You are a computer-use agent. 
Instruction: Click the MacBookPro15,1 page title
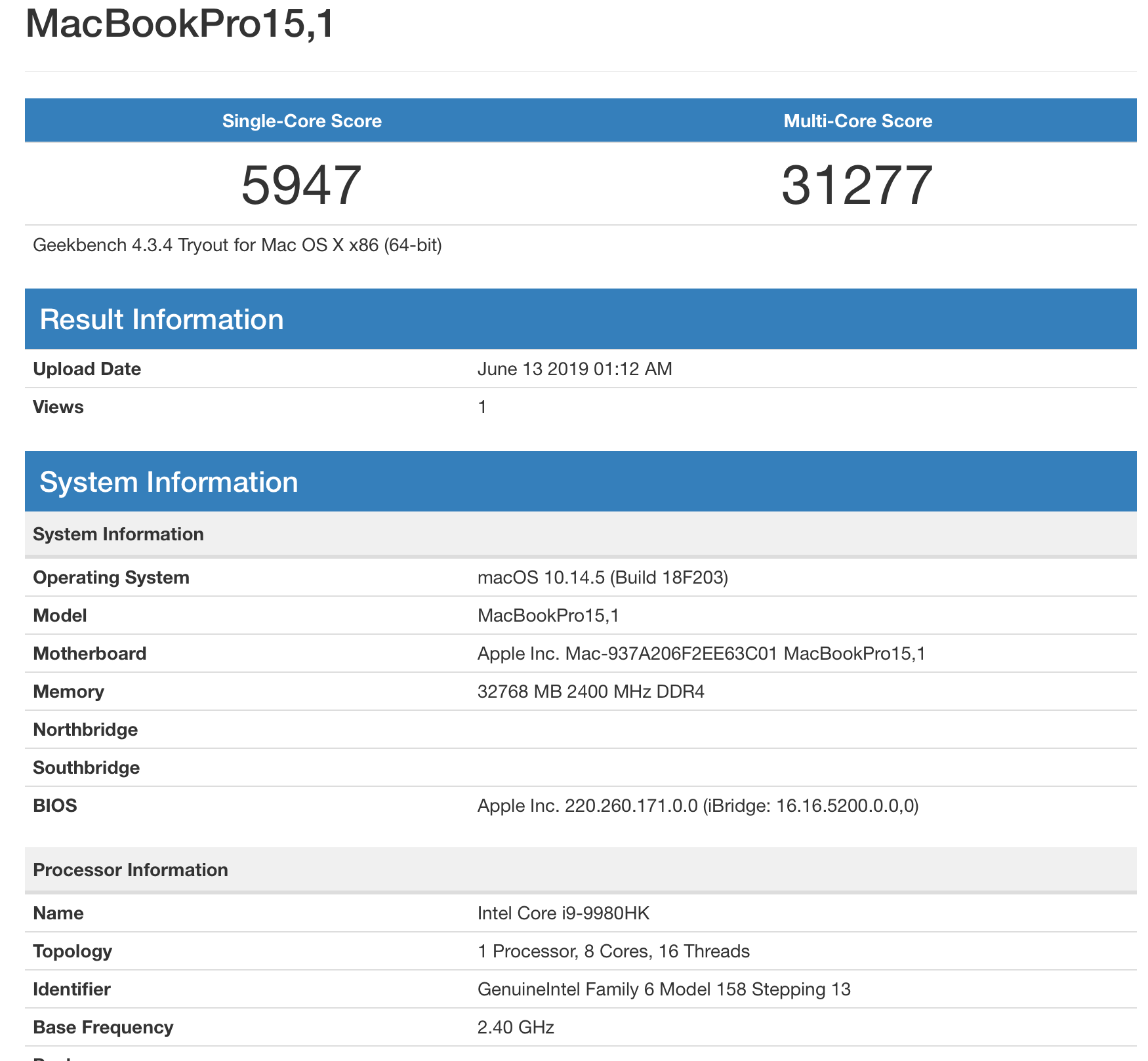(180, 24)
